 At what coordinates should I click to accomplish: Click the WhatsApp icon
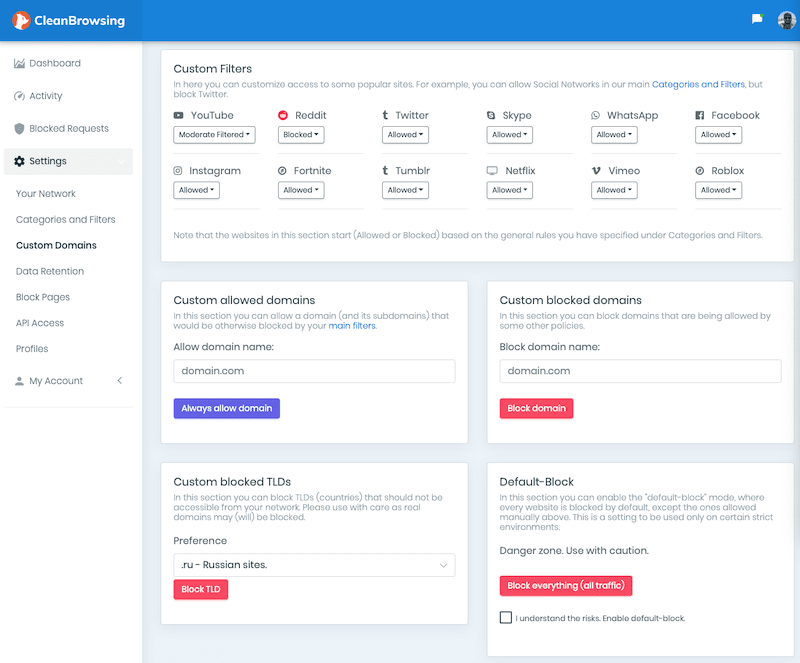(x=595, y=115)
